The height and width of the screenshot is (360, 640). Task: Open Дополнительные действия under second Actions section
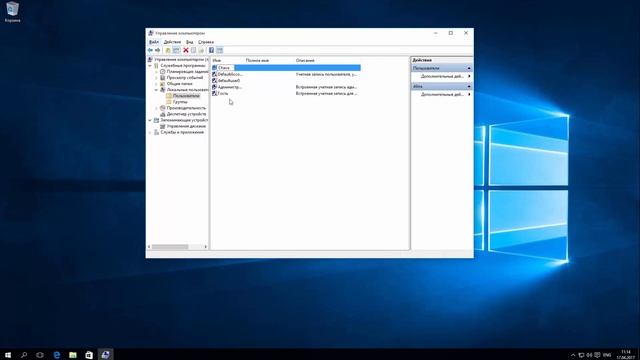coord(442,94)
